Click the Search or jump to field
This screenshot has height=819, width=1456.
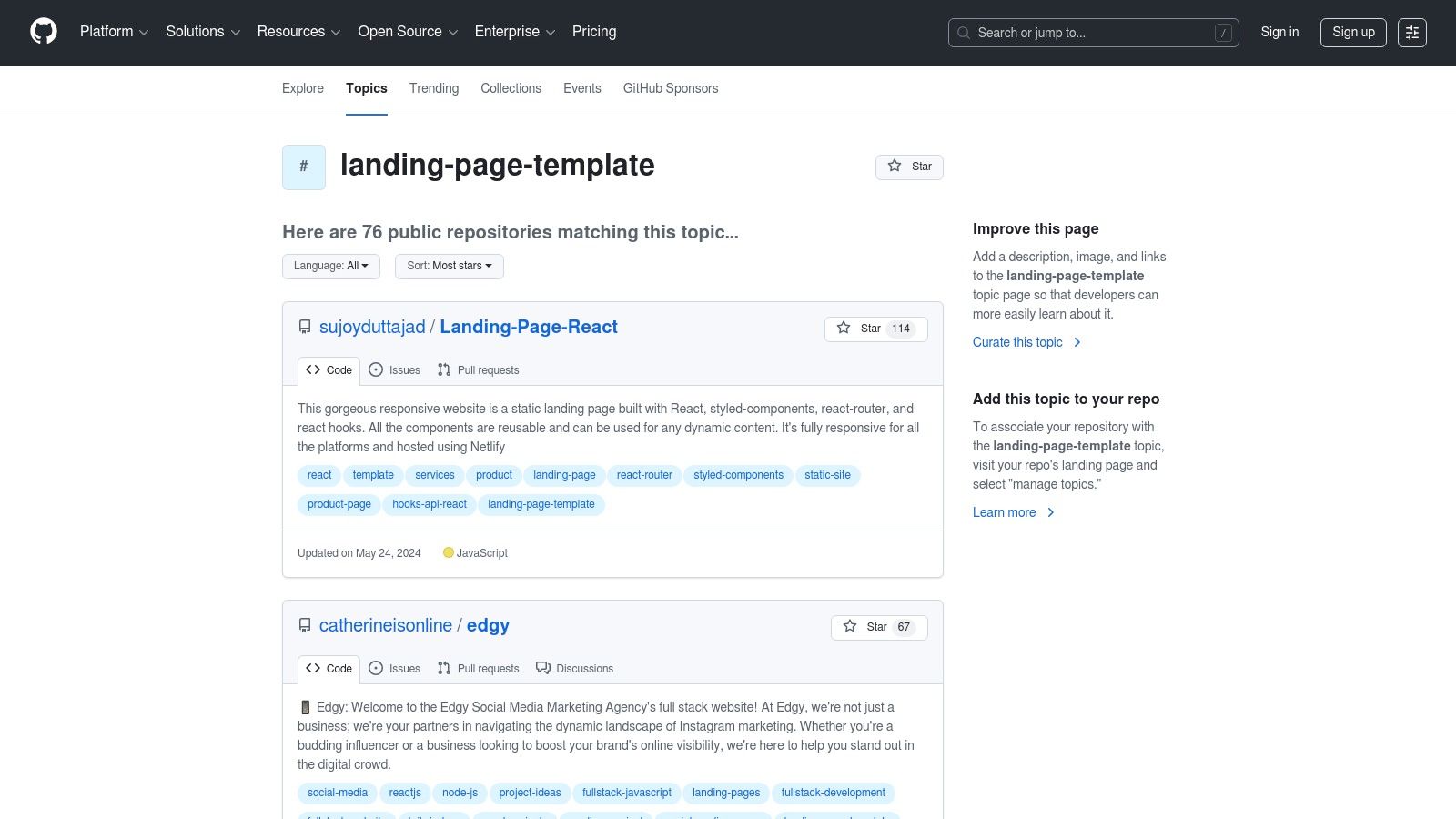[1092, 32]
